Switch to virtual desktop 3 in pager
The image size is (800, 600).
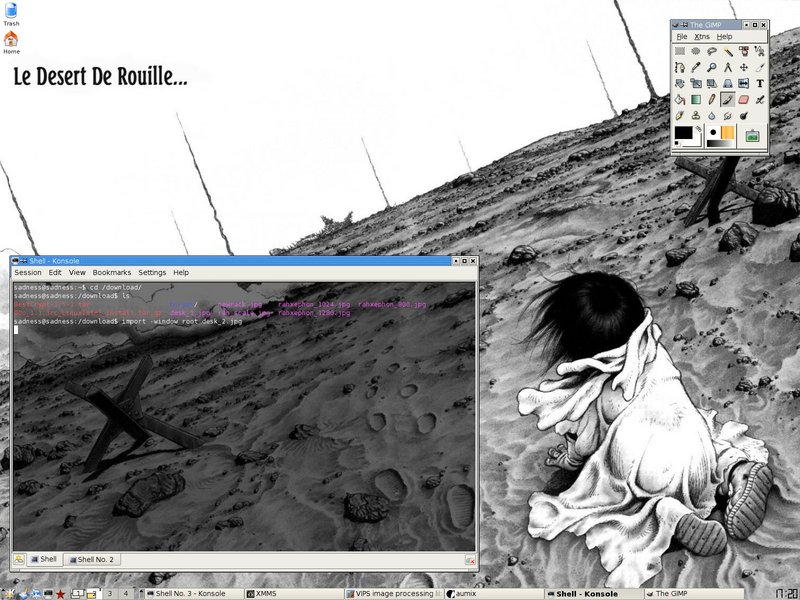[x=110, y=594]
